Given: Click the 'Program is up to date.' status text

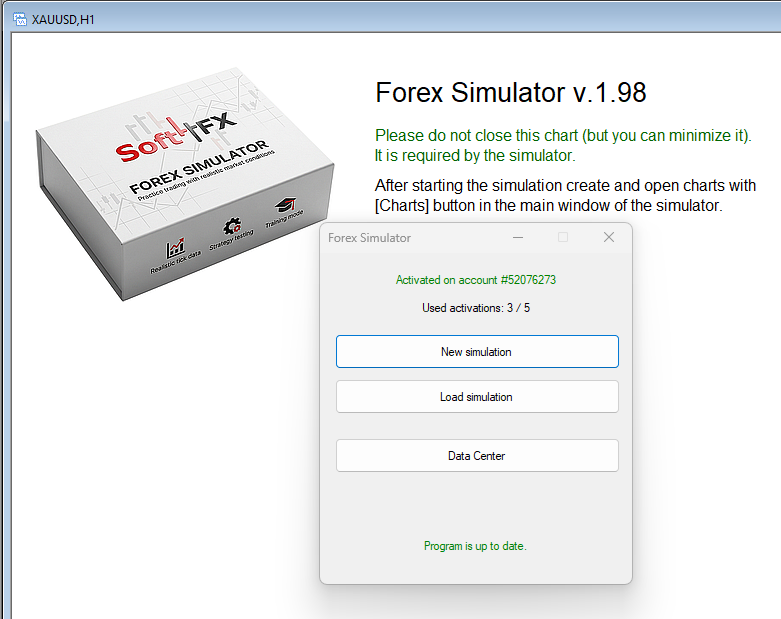Looking at the screenshot, I should [x=475, y=546].
